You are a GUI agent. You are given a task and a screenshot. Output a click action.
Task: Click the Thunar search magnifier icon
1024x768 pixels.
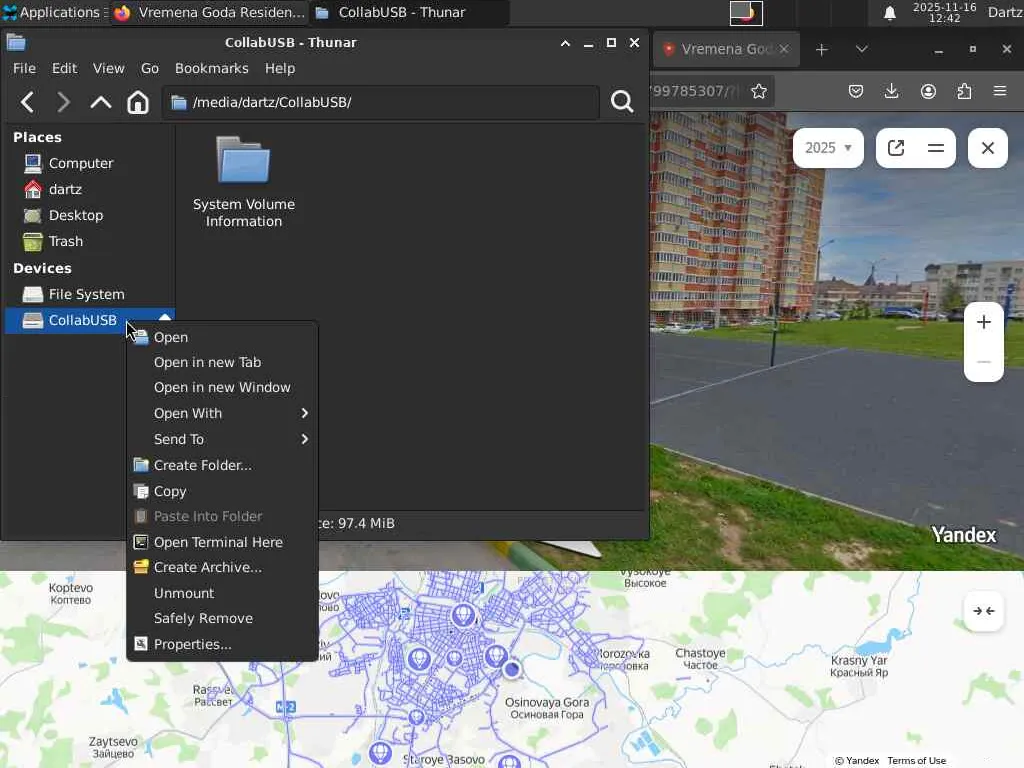coord(622,102)
